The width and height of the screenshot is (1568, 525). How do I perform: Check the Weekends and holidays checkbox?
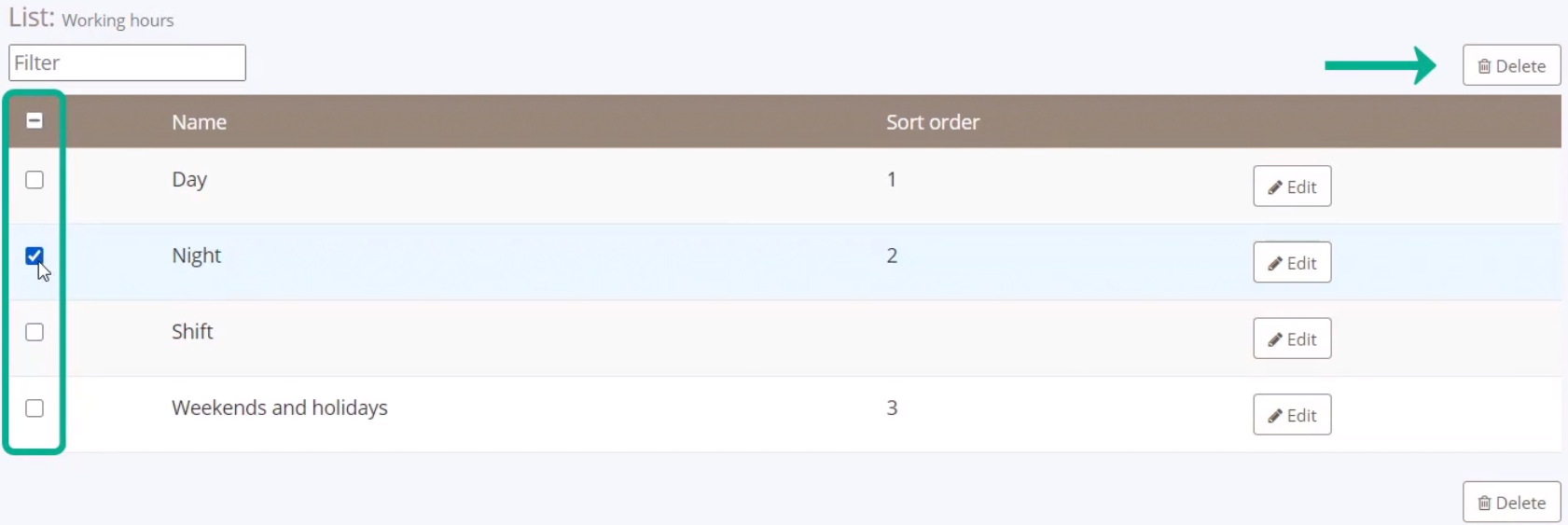35,408
